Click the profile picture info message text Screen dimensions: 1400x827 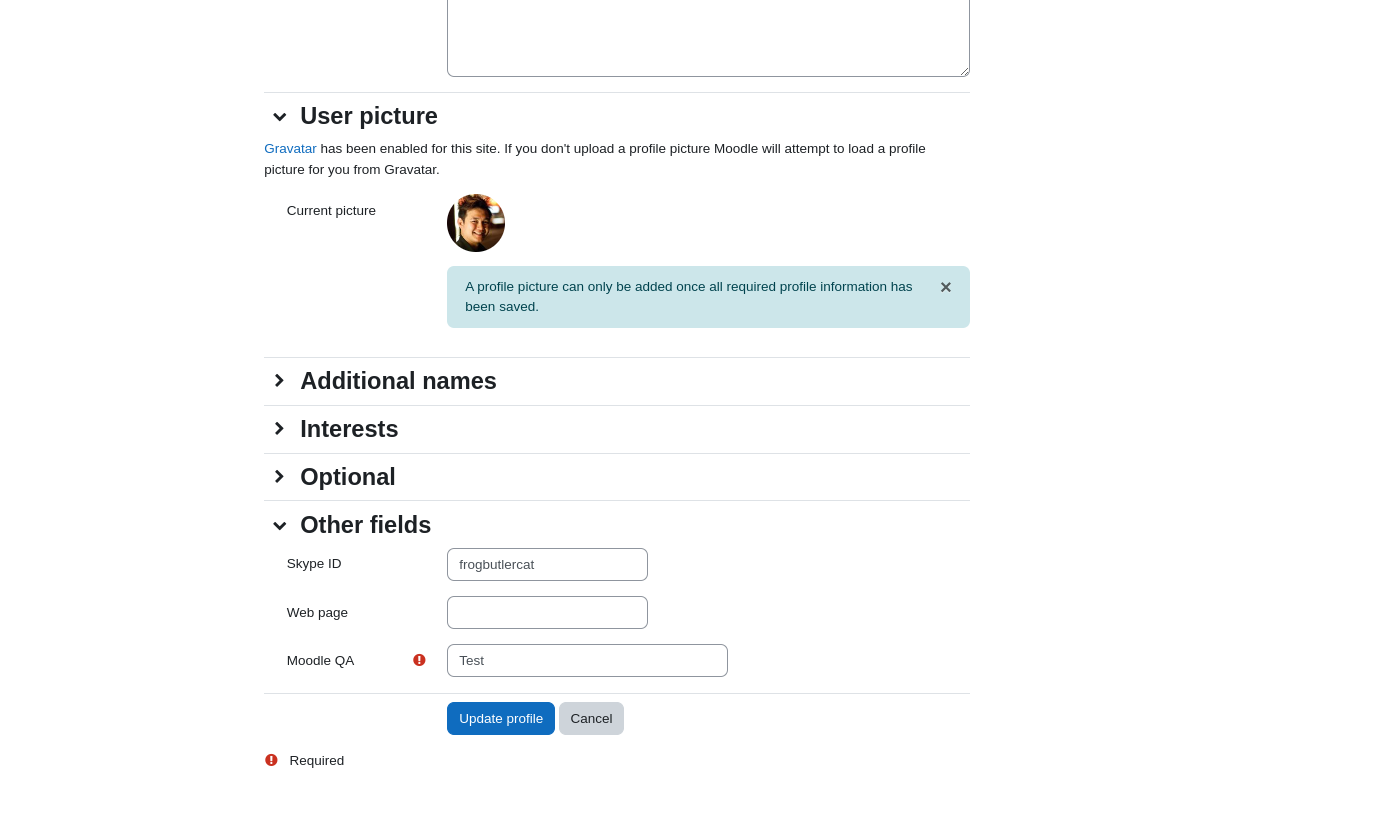point(689,296)
